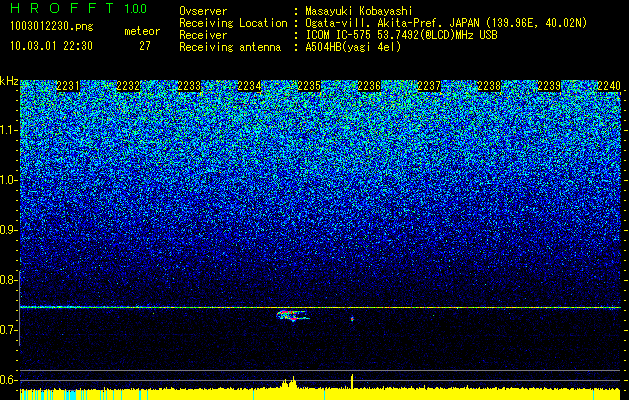Click the 2237 time marker

coord(429,86)
